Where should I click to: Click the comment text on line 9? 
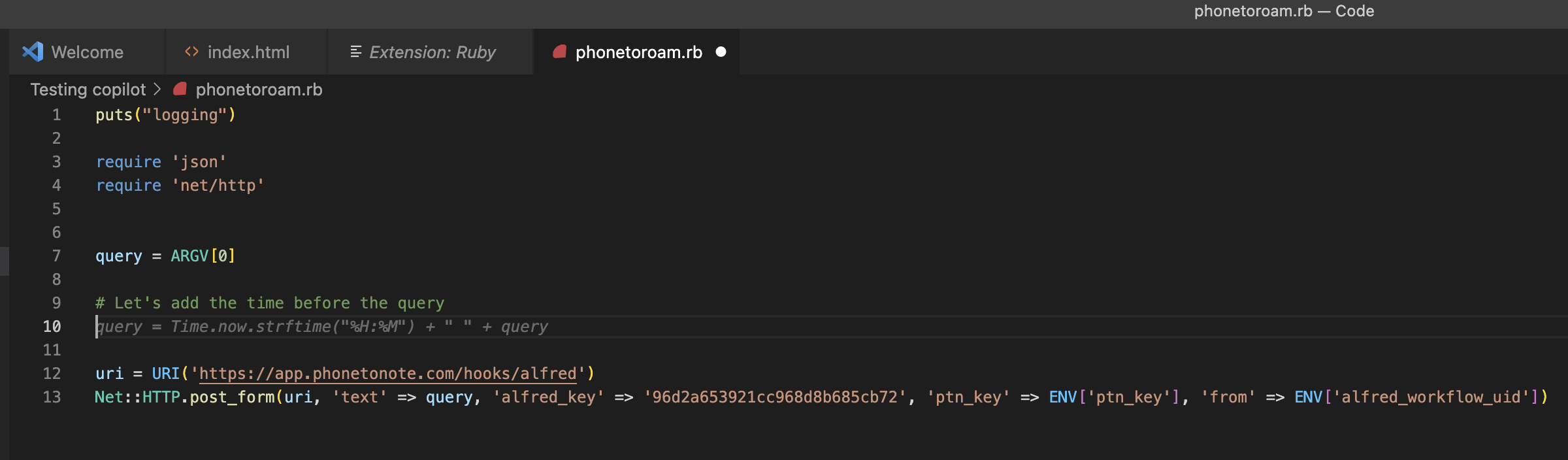270,303
